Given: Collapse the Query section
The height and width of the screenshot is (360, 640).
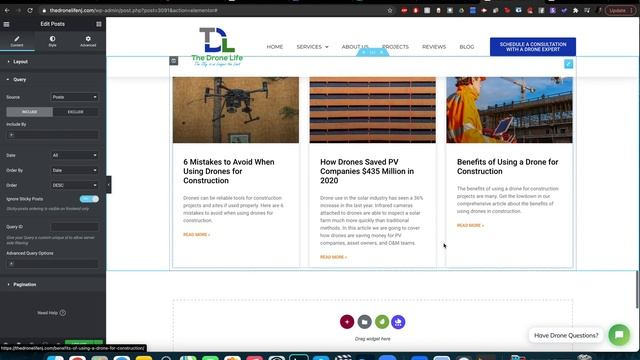Looking at the screenshot, I should coord(53,80).
